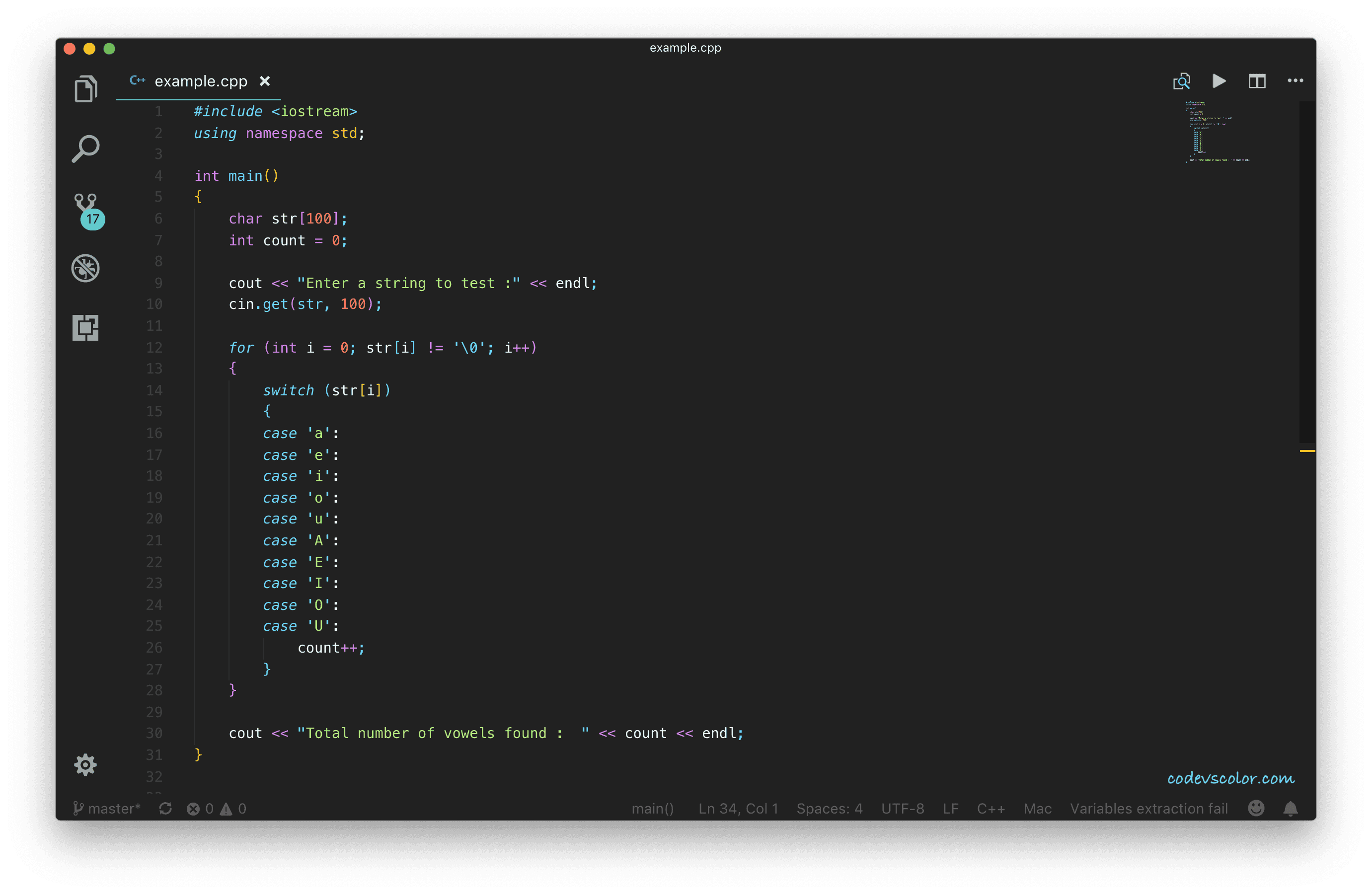Open the notifications bell icon
This screenshot has width=1372, height=894.
coord(1290,808)
